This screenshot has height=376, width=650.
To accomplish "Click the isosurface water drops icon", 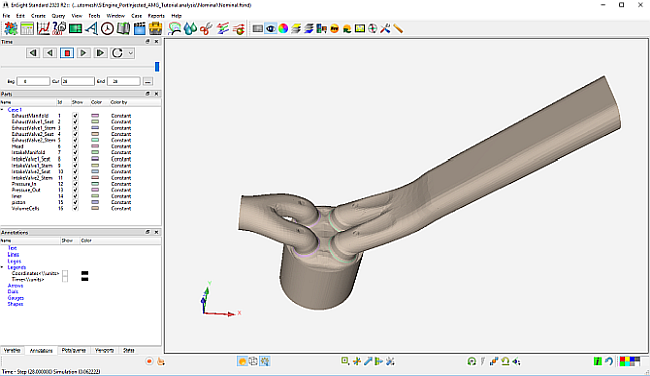I will click(190, 29).
